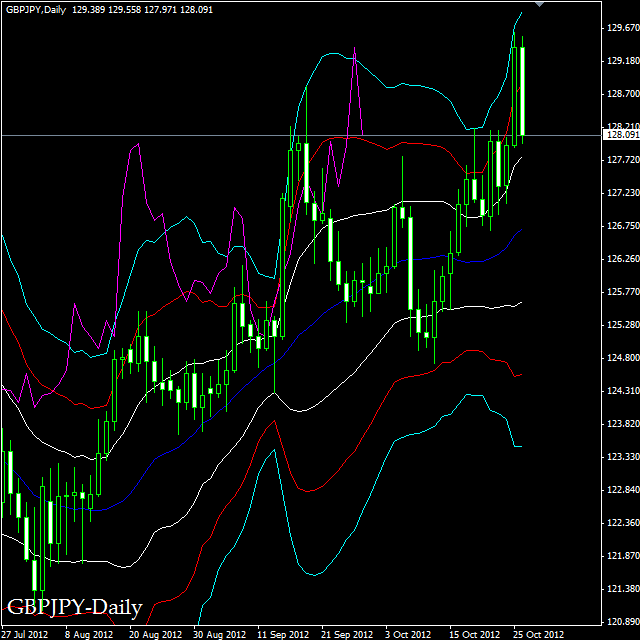640x640 pixels.
Task: Click the 124.800 price scale label
Action: pyautogui.click(x=623, y=358)
